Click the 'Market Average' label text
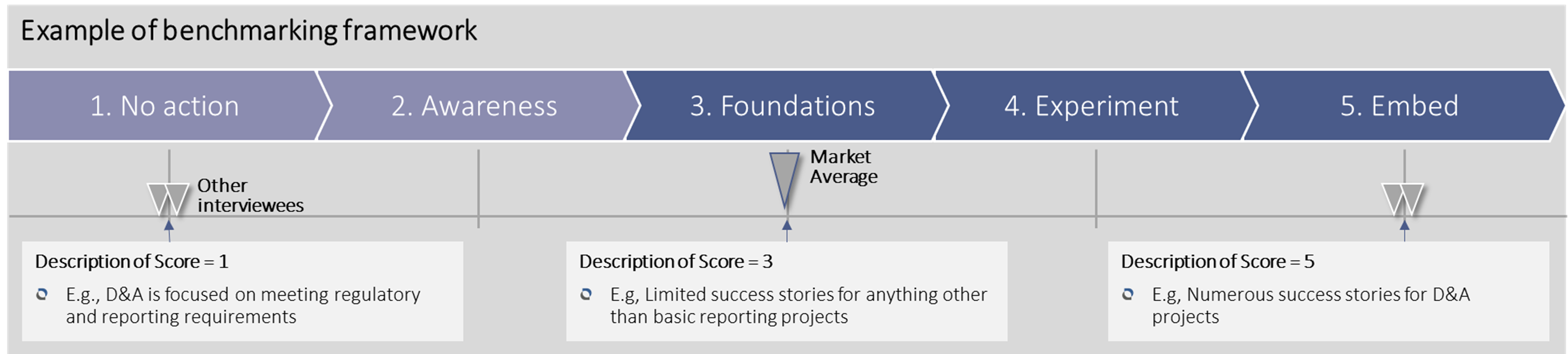Screen dimensions: 1568x354 click(x=844, y=167)
